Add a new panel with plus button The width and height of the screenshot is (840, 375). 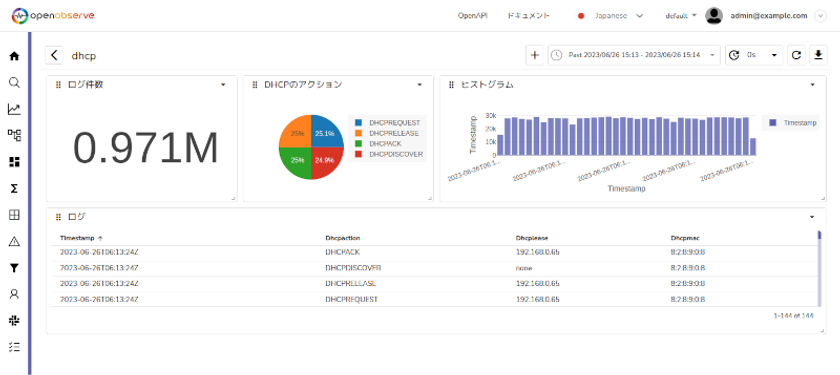pos(535,55)
